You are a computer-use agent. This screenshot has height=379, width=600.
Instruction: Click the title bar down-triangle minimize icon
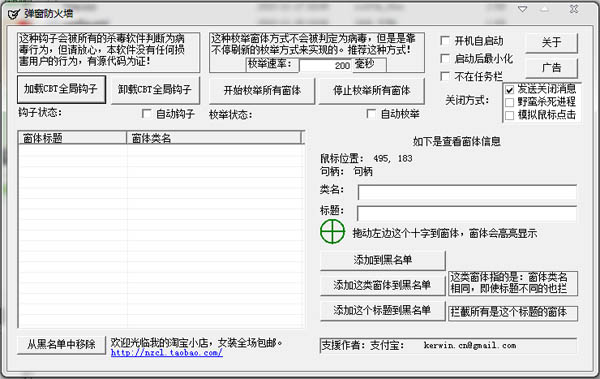pyautogui.click(x=523, y=9)
